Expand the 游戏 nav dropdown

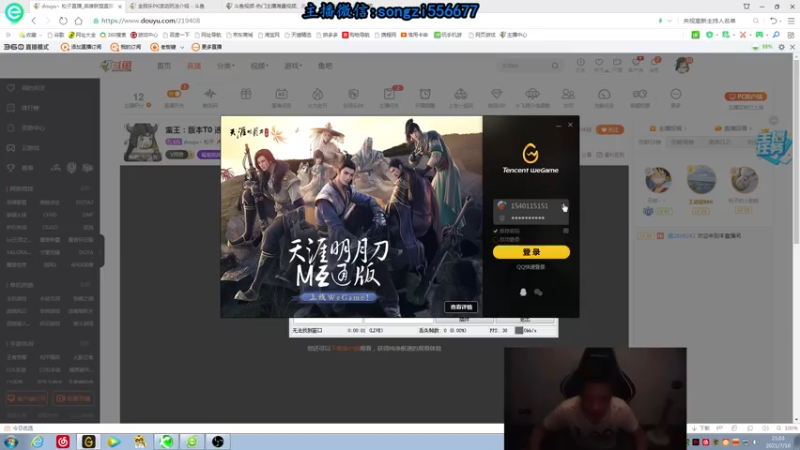click(293, 66)
